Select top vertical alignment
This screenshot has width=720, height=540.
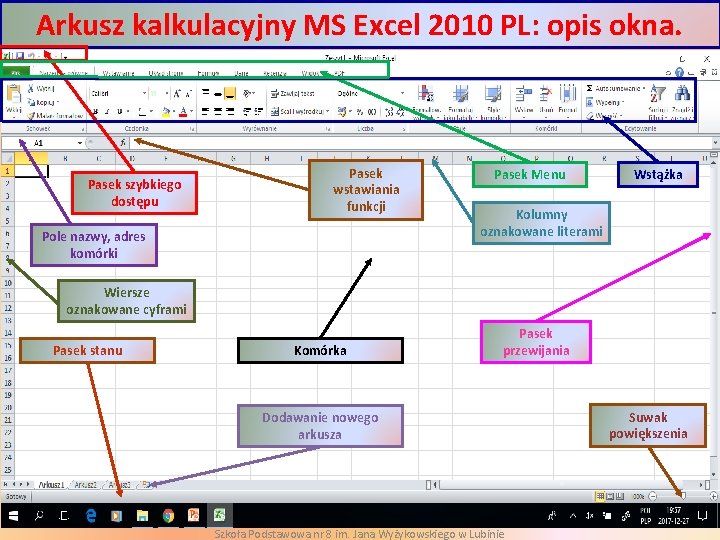point(206,93)
